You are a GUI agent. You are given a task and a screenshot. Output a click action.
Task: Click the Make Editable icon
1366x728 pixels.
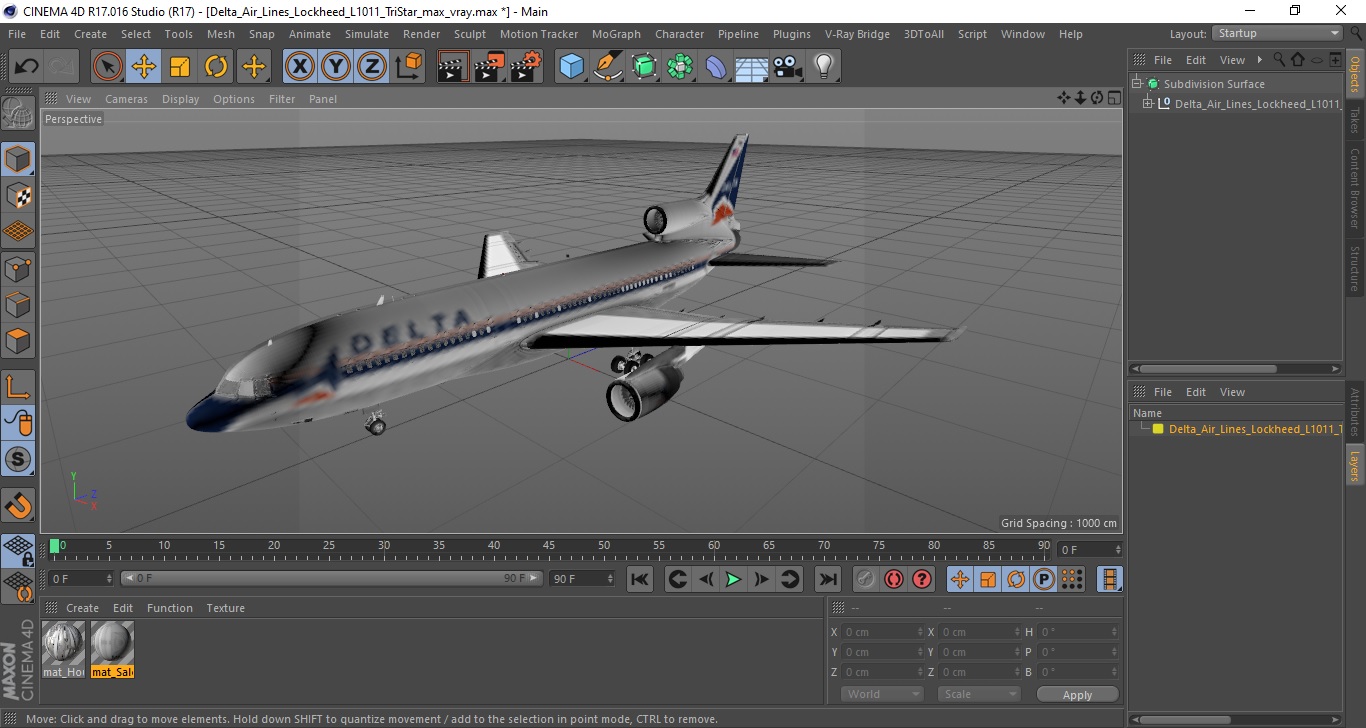[18, 114]
